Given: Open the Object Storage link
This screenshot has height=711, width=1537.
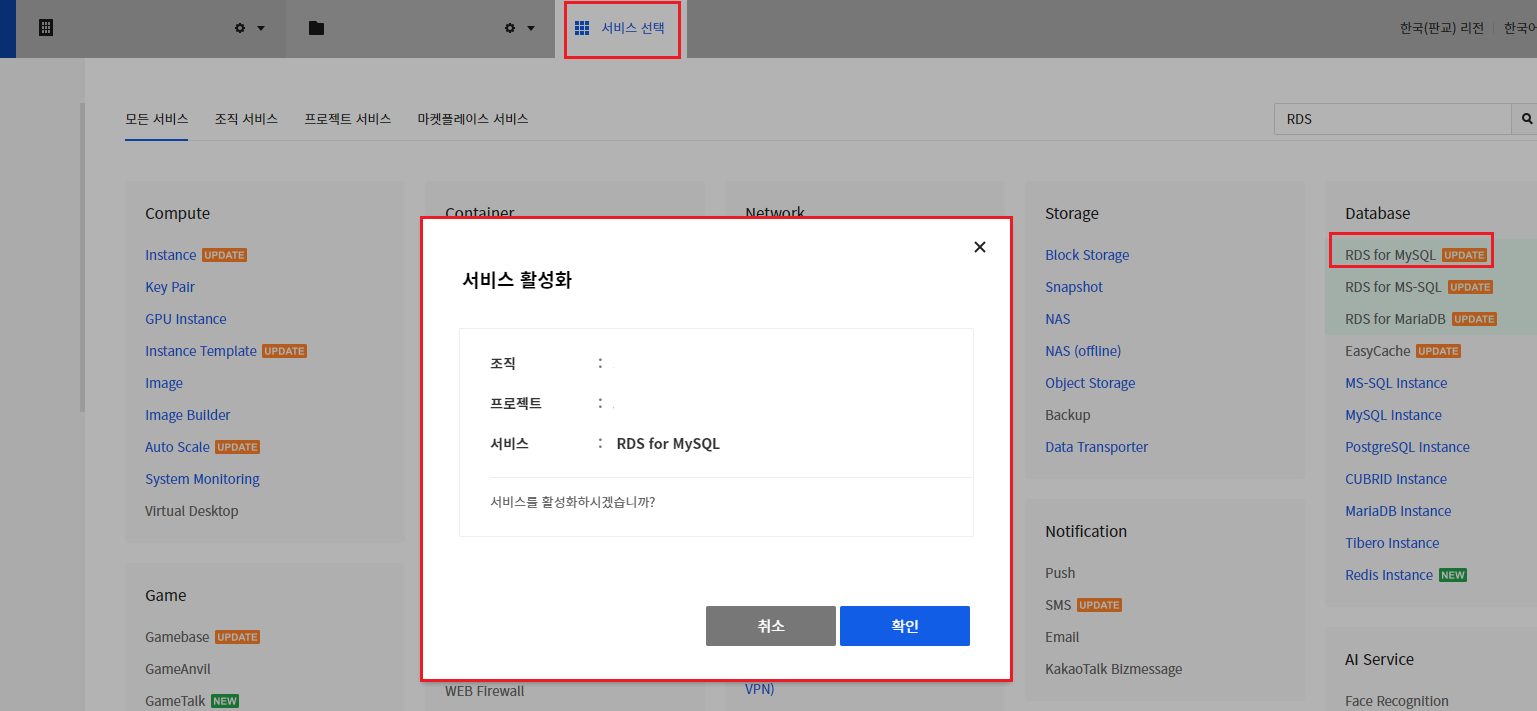Looking at the screenshot, I should pos(1090,383).
